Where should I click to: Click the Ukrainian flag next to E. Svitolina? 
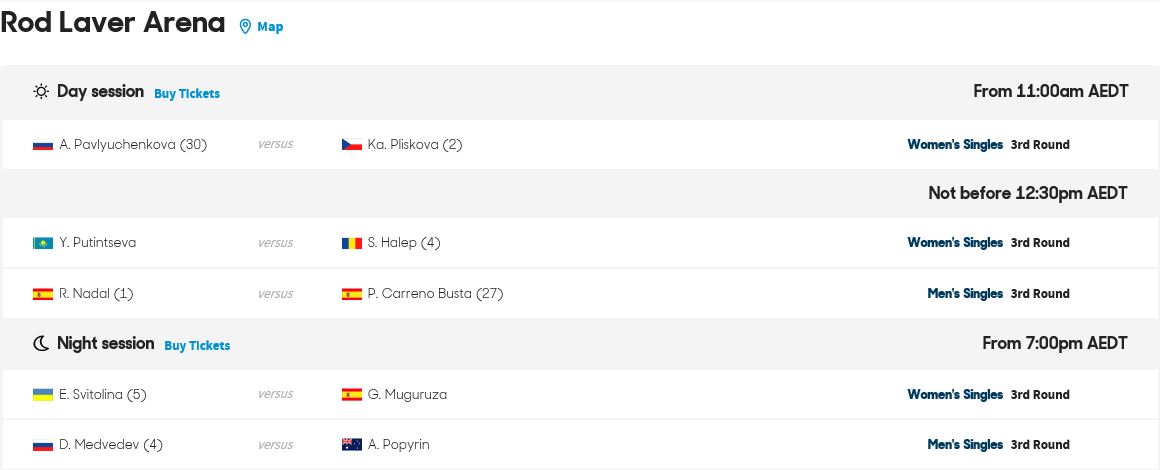43,395
